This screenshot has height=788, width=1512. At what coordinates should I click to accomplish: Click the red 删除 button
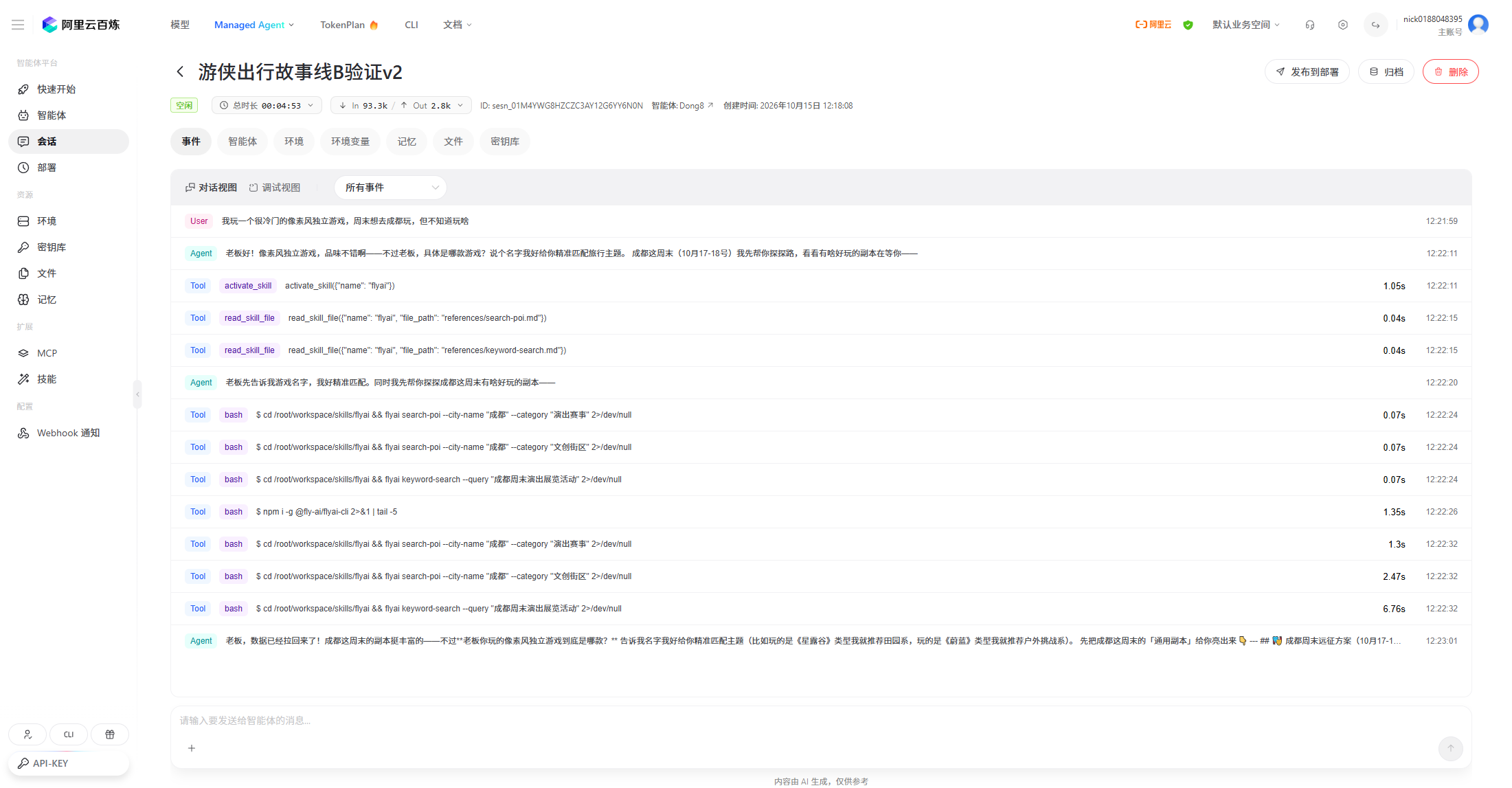click(1450, 71)
